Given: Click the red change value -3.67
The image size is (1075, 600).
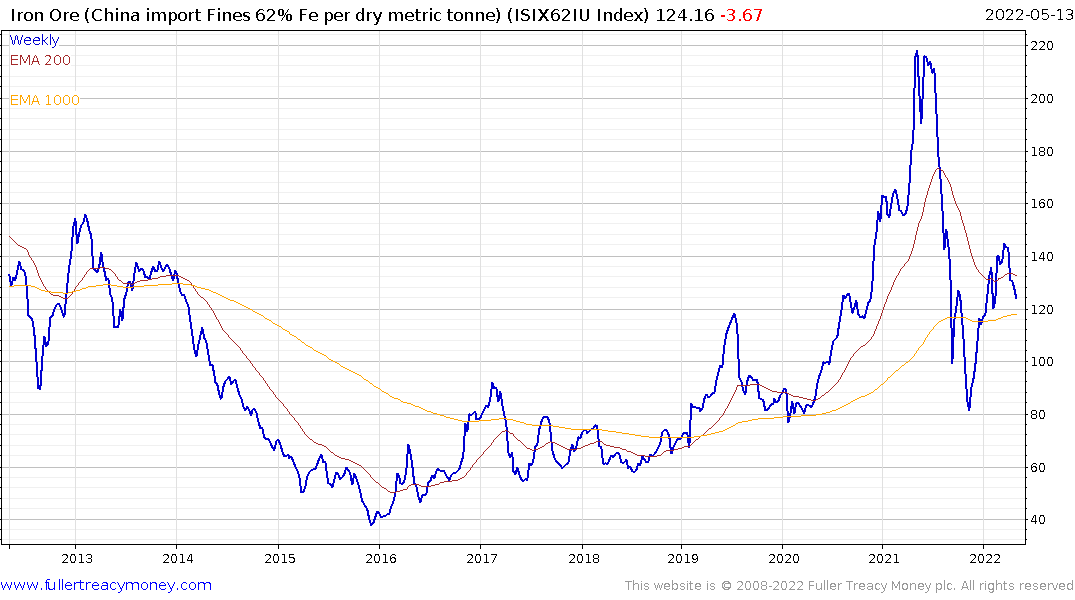Looking at the screenshot, I should pos(742,15).
